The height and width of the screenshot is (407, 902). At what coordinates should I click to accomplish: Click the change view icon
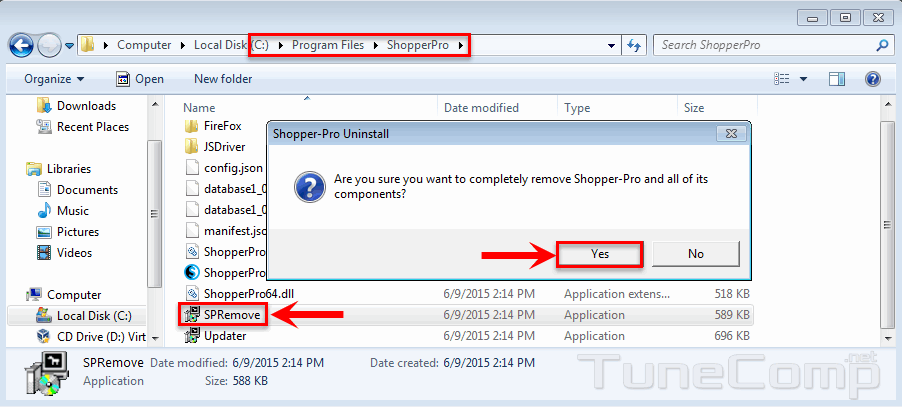(781, 79)
